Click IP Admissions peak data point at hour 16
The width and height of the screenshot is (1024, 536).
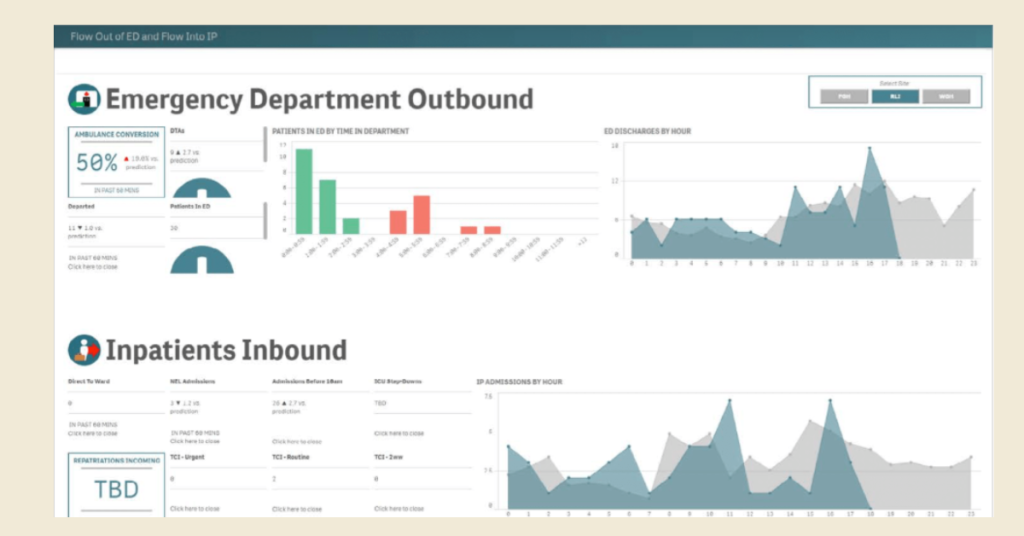(830, 400)
